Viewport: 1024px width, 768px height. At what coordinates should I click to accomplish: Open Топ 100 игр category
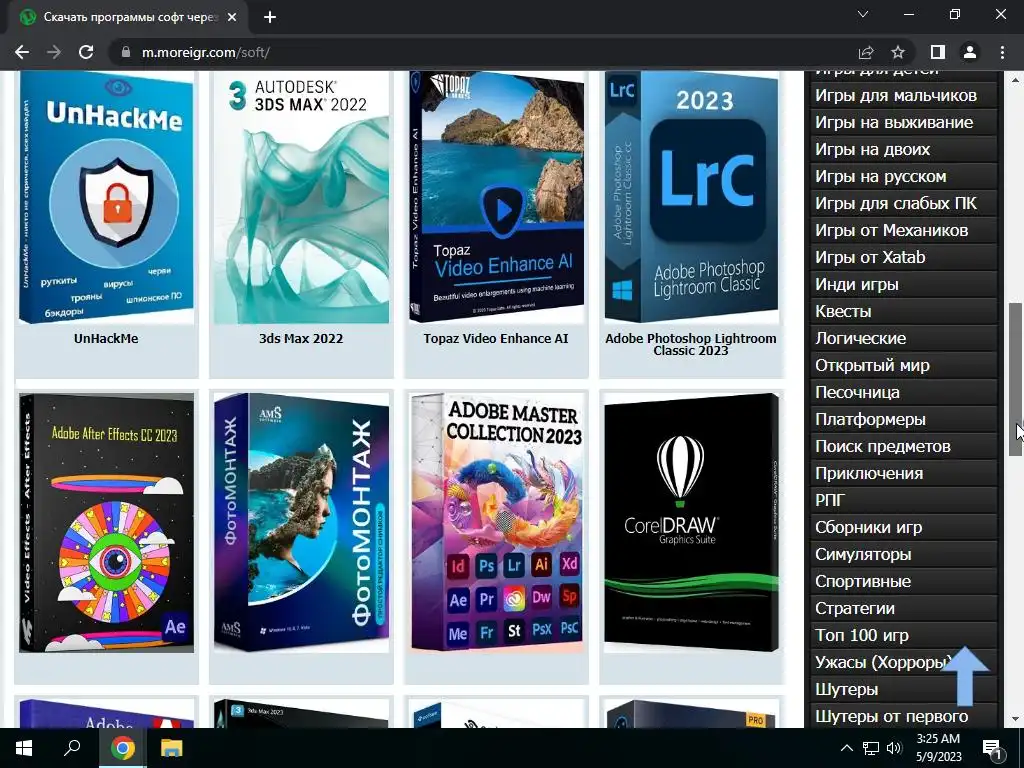[x=903, y=635]
